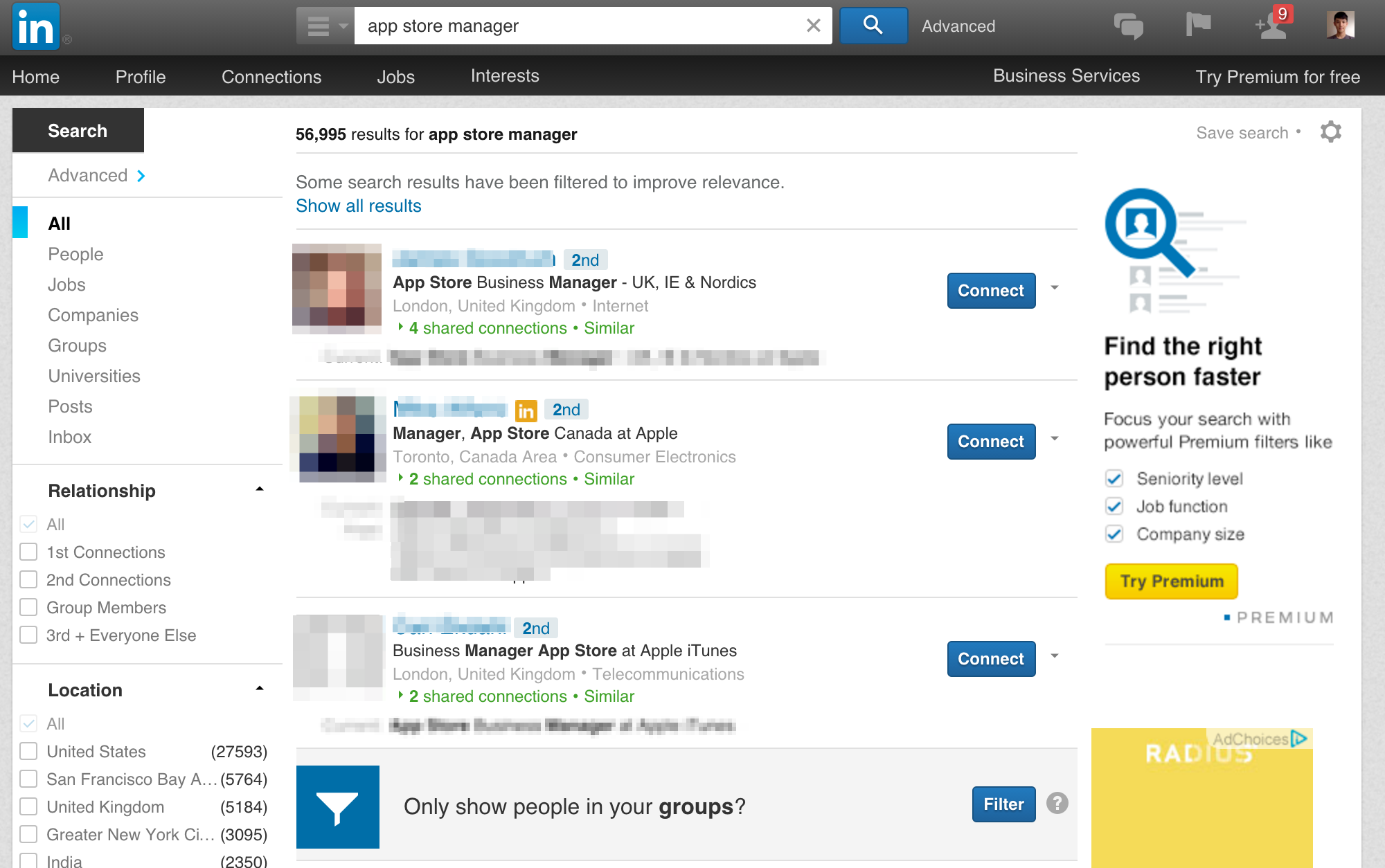The width and height of the screenshot is (1385, 868).
Task: Check the Greater New York City checkbox
Action: click(28, 834)
